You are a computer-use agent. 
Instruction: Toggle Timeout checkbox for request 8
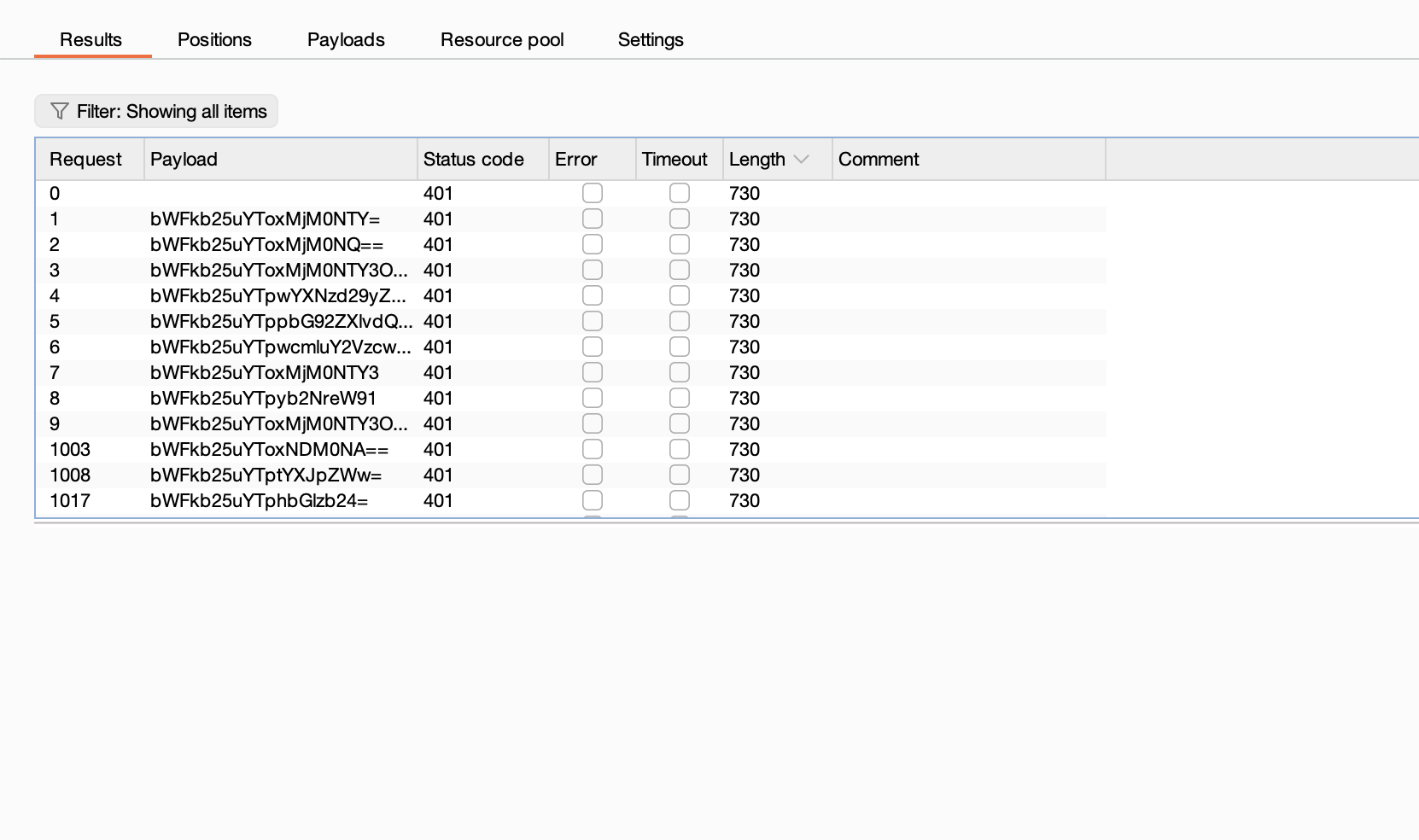click(x=680, y=398)
